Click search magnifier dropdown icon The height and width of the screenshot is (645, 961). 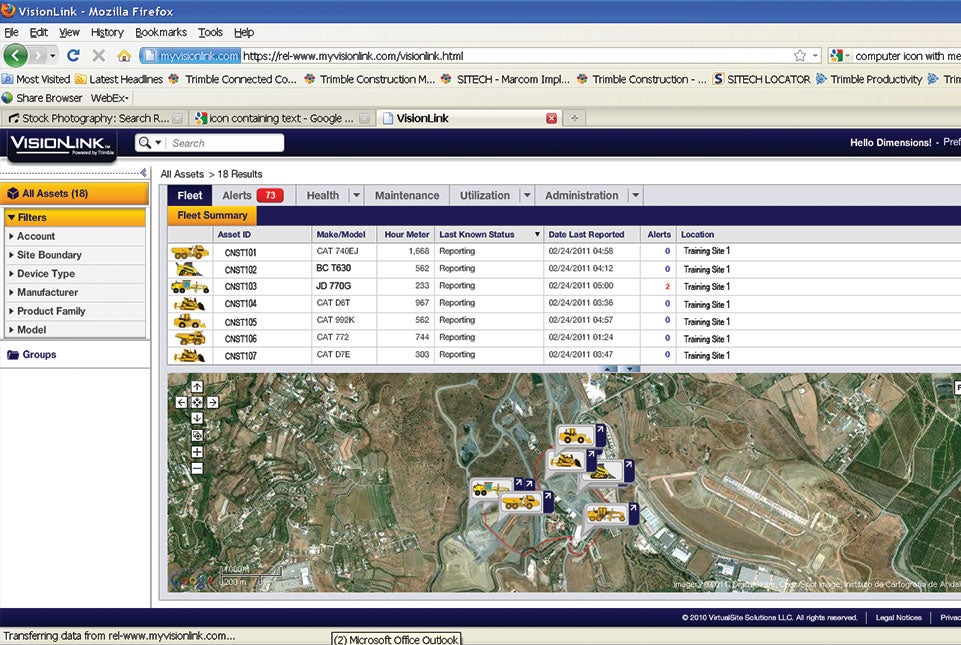click(x=150, y=143)
